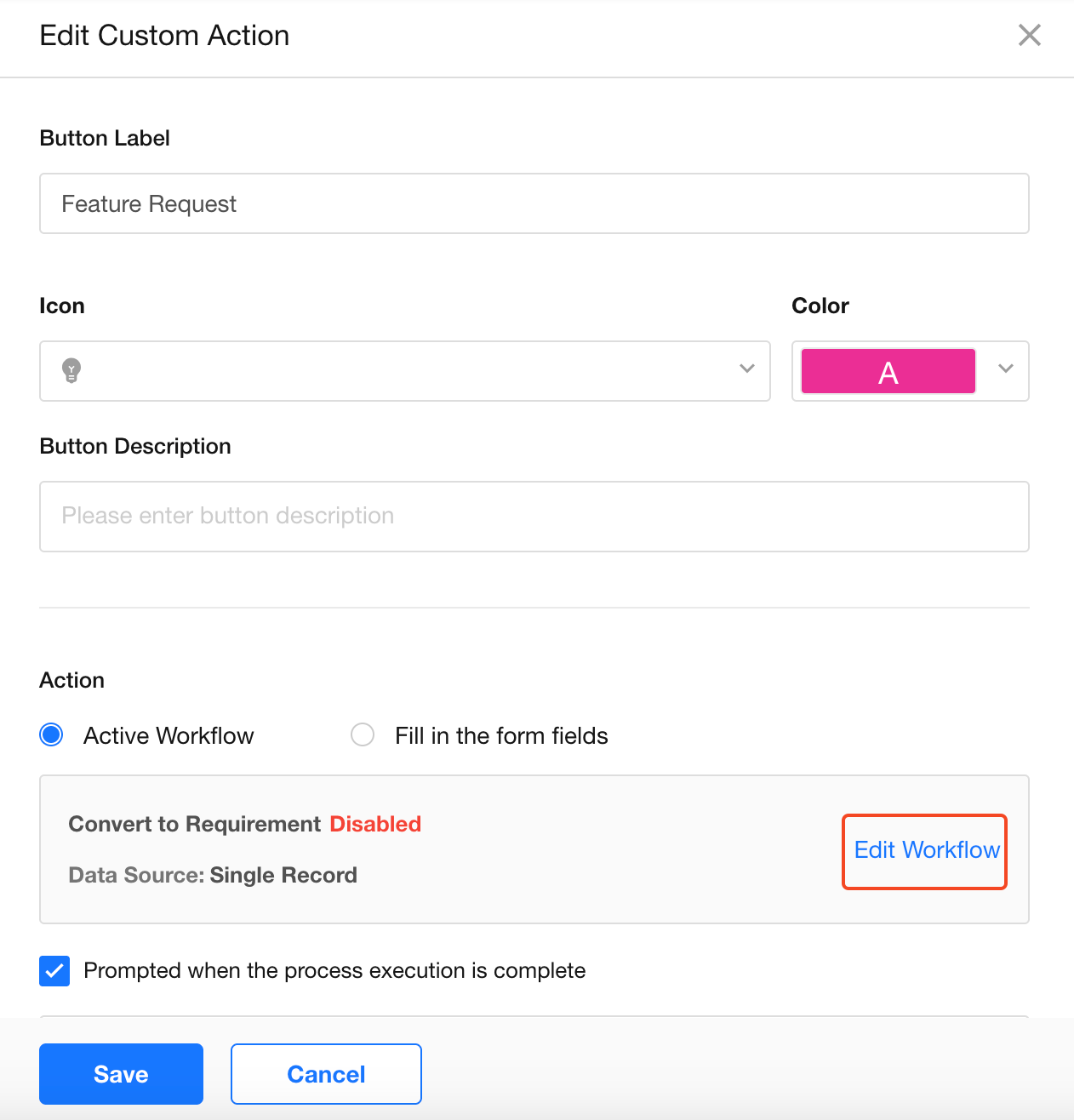The image size is (1074, 1120).
Task: Click the Data Source: Single Record text
Action: point(213,875)
